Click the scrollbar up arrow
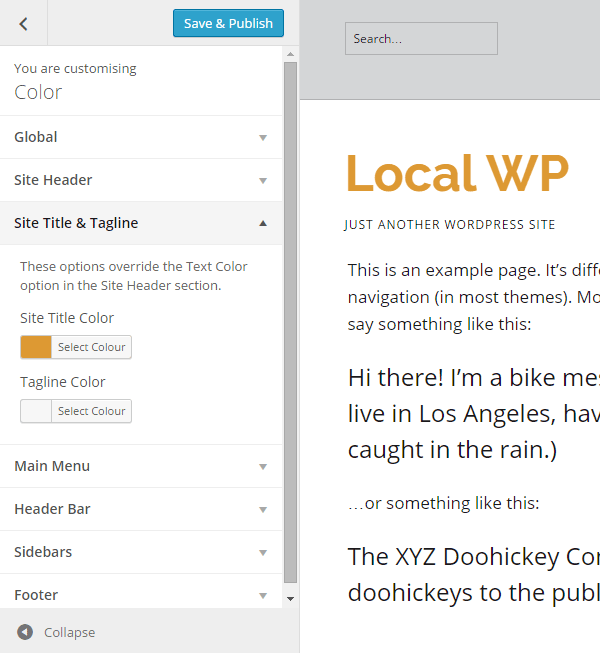Image resolution: width=600 pixels, height=653 pixels. click(291, 54)
